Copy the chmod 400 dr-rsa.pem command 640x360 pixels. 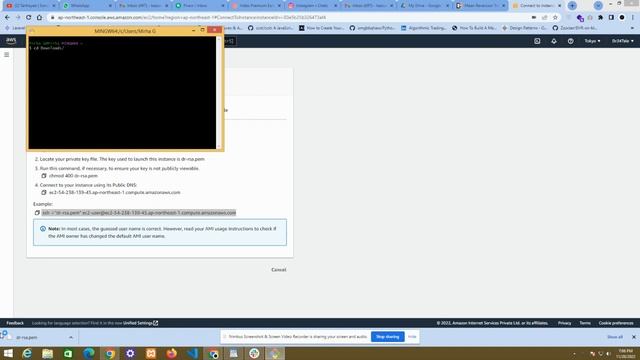[44, 176]
